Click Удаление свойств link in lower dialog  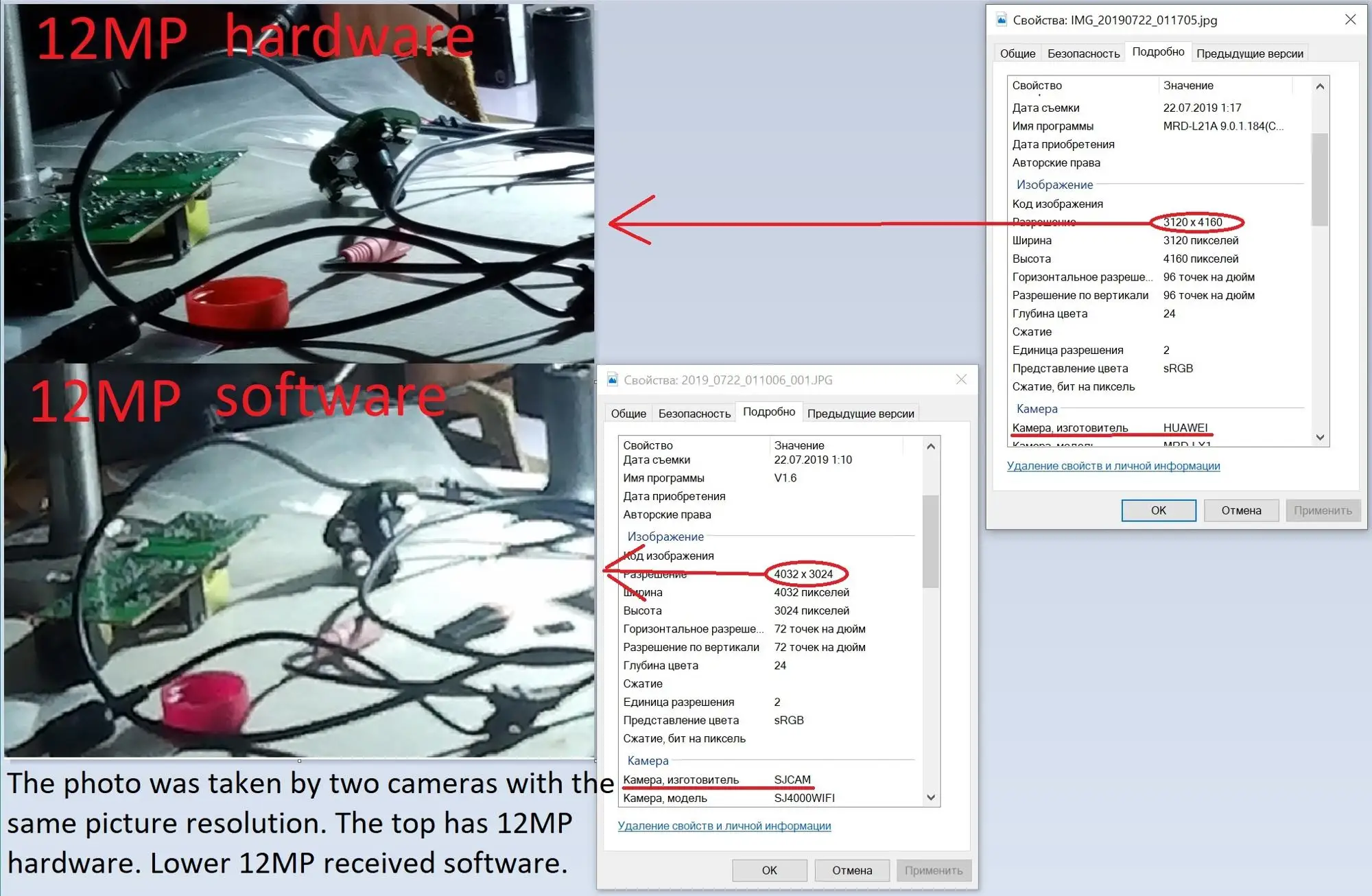coord(724,826)
